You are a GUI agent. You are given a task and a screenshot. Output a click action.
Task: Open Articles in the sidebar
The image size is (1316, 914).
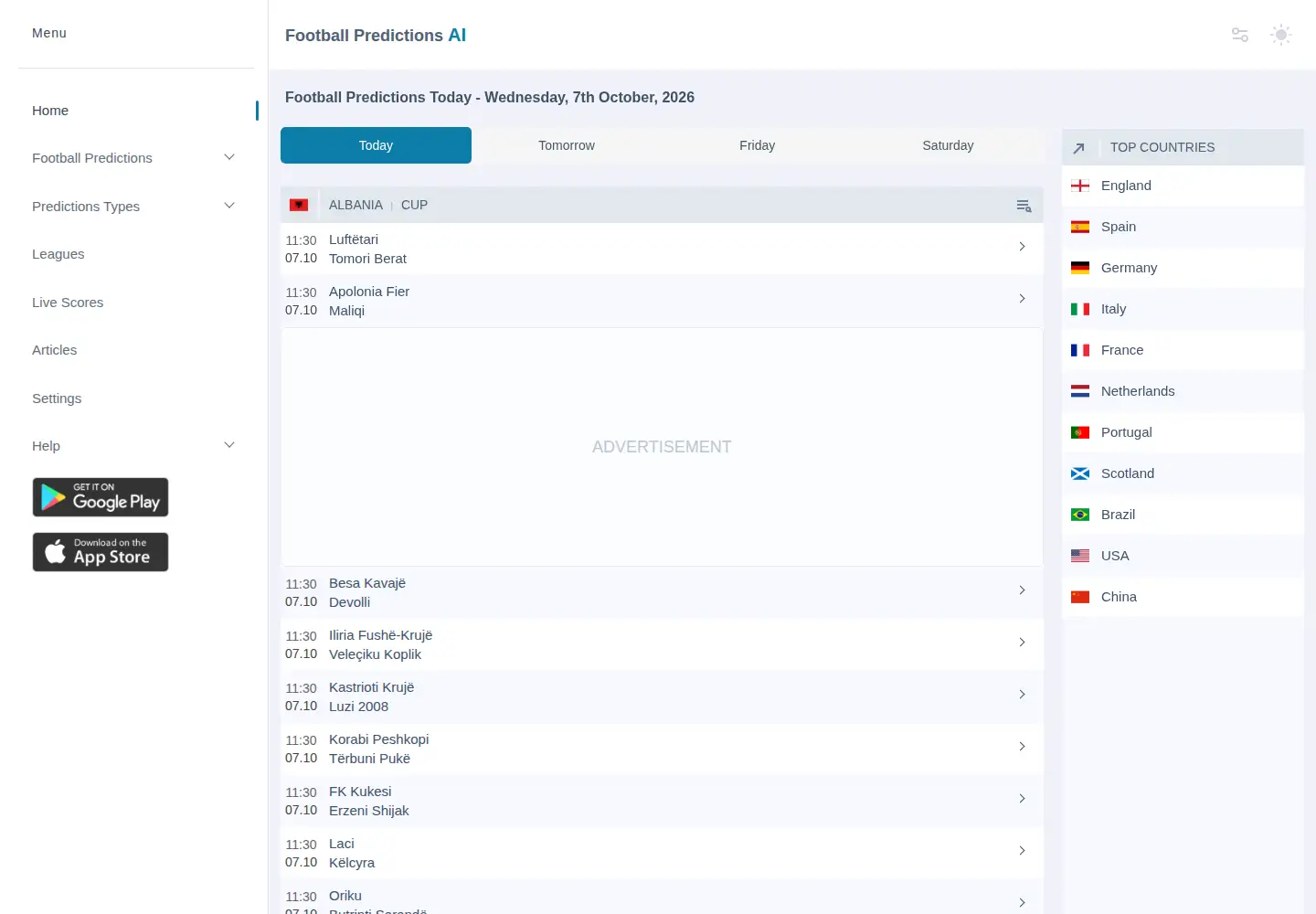(x=55, y=350)
